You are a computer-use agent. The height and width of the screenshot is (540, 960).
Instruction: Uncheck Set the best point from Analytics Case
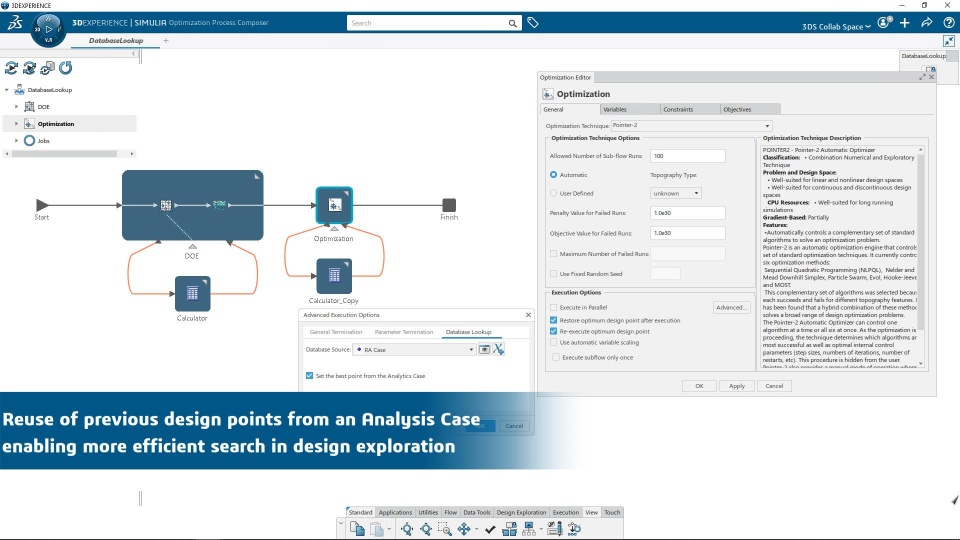tap(309, 375)
